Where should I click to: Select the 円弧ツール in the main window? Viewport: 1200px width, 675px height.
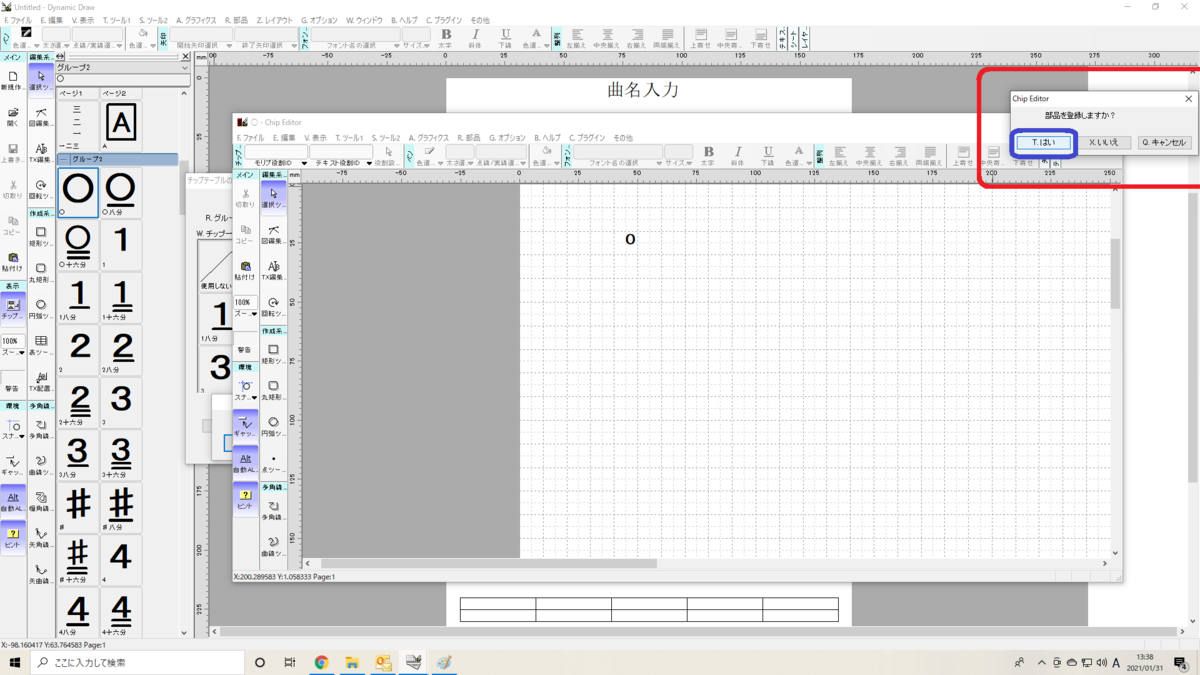point(41,308)
